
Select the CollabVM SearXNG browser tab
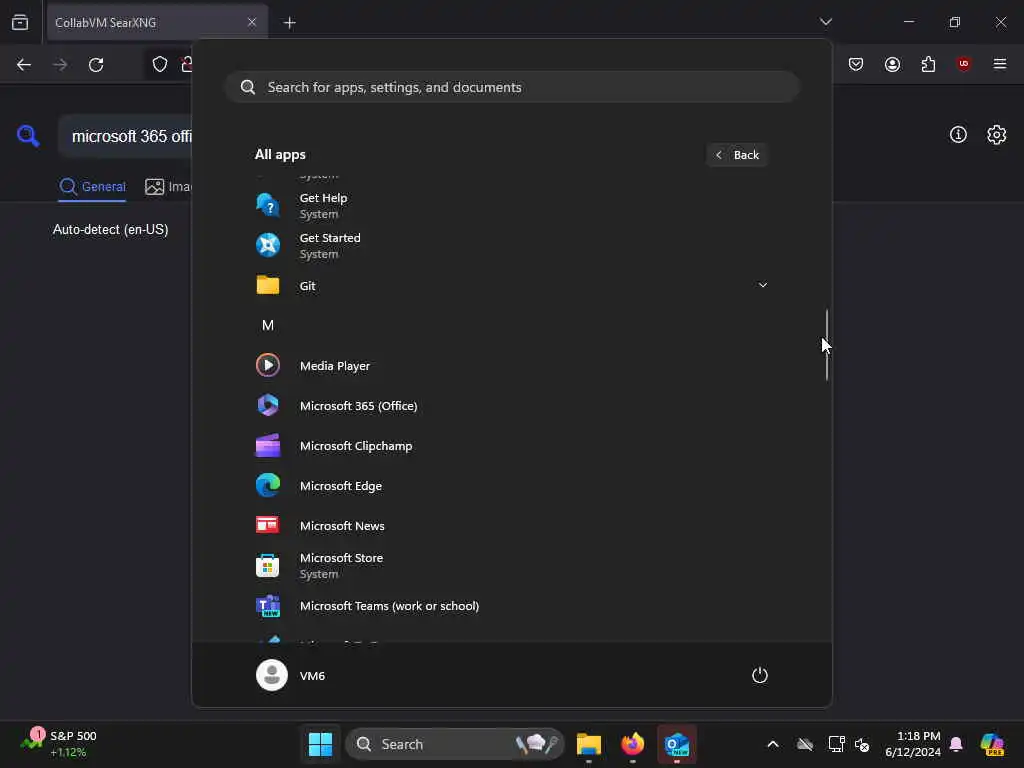(x=157, y=23)
